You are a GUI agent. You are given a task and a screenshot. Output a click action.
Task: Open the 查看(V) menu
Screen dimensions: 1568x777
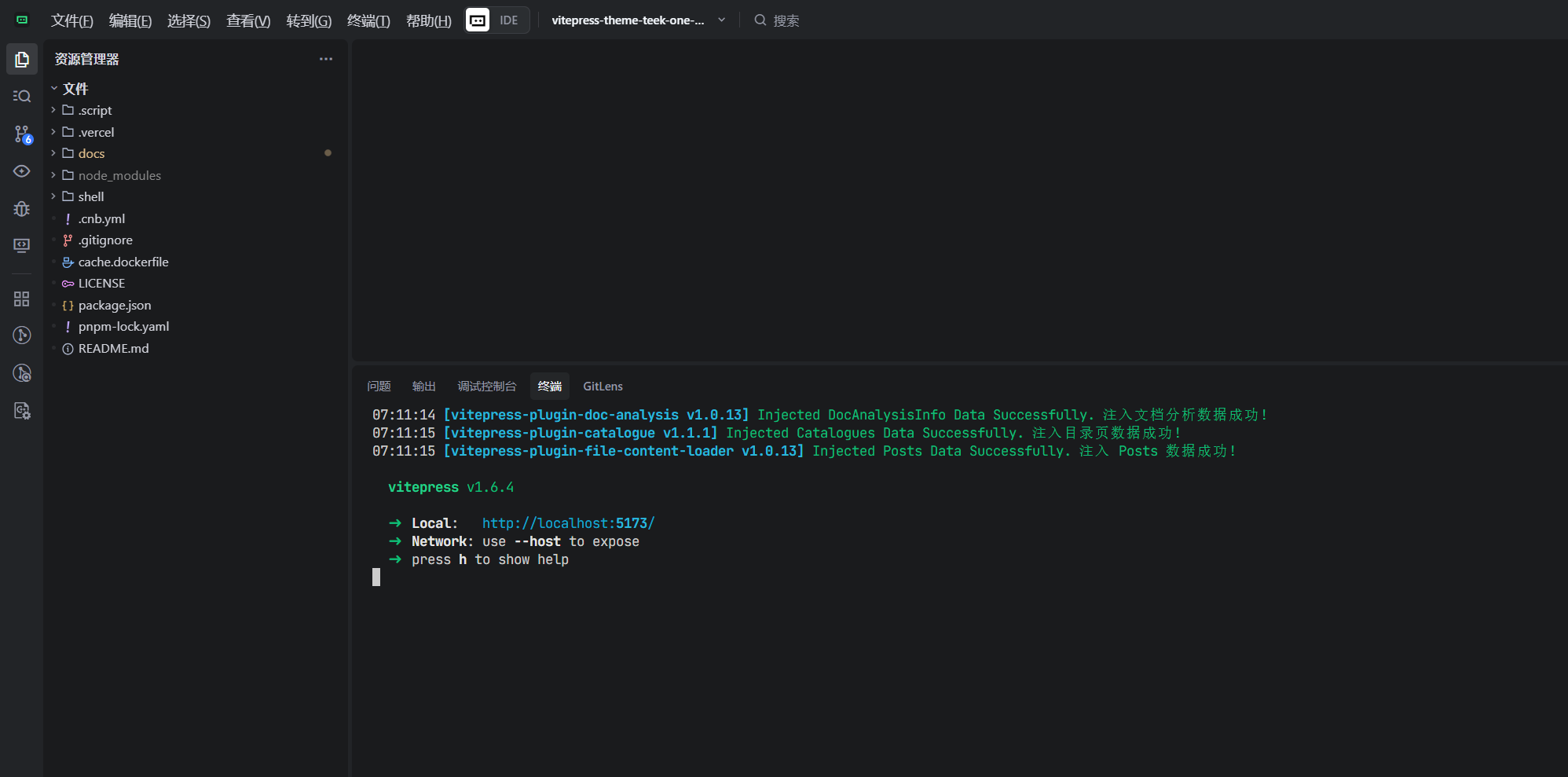(x=248, y=20)
